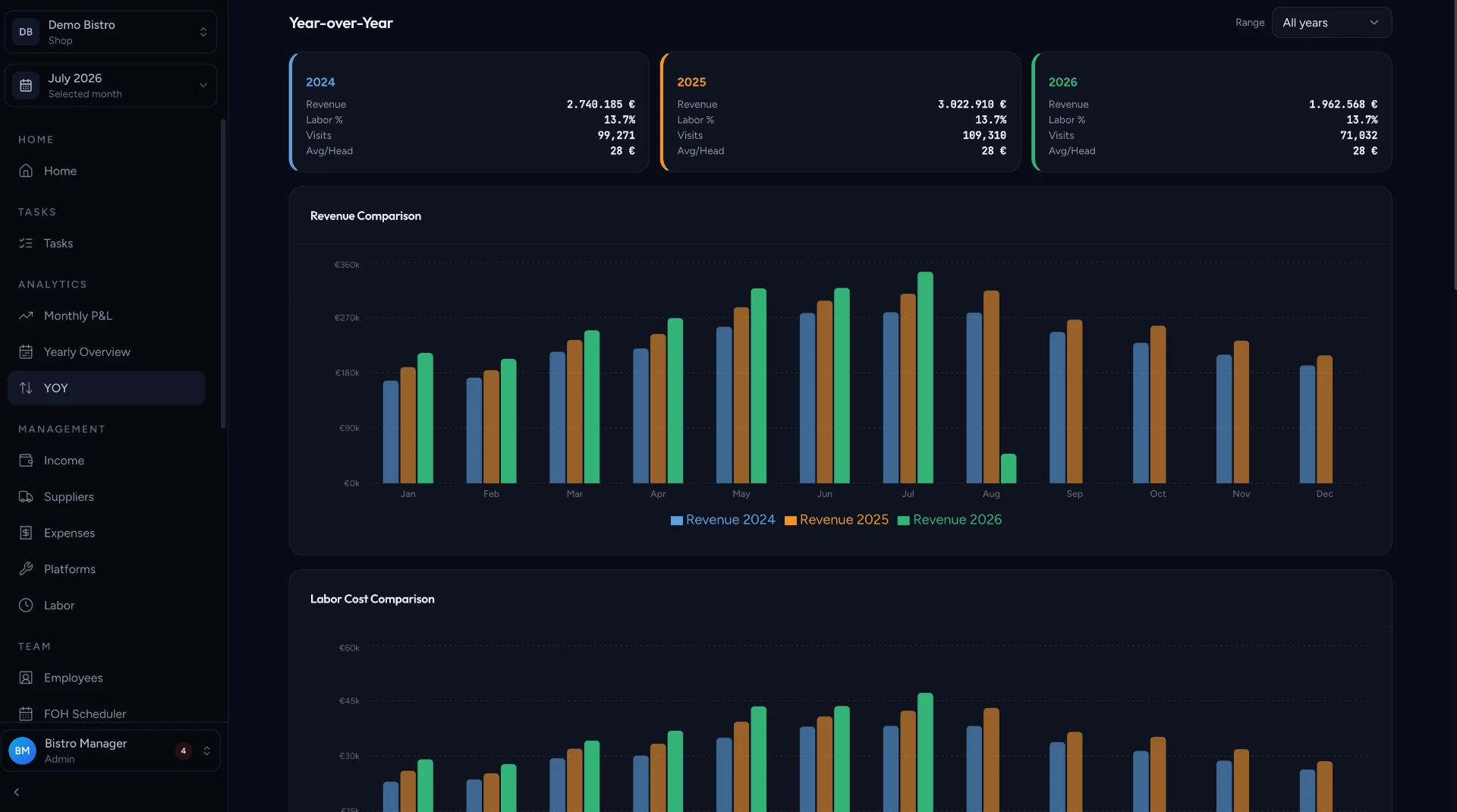The height and width of the screenshot is (812, 1457).
Task: Click the Suppliers truck icon
Action: (26, 496)
